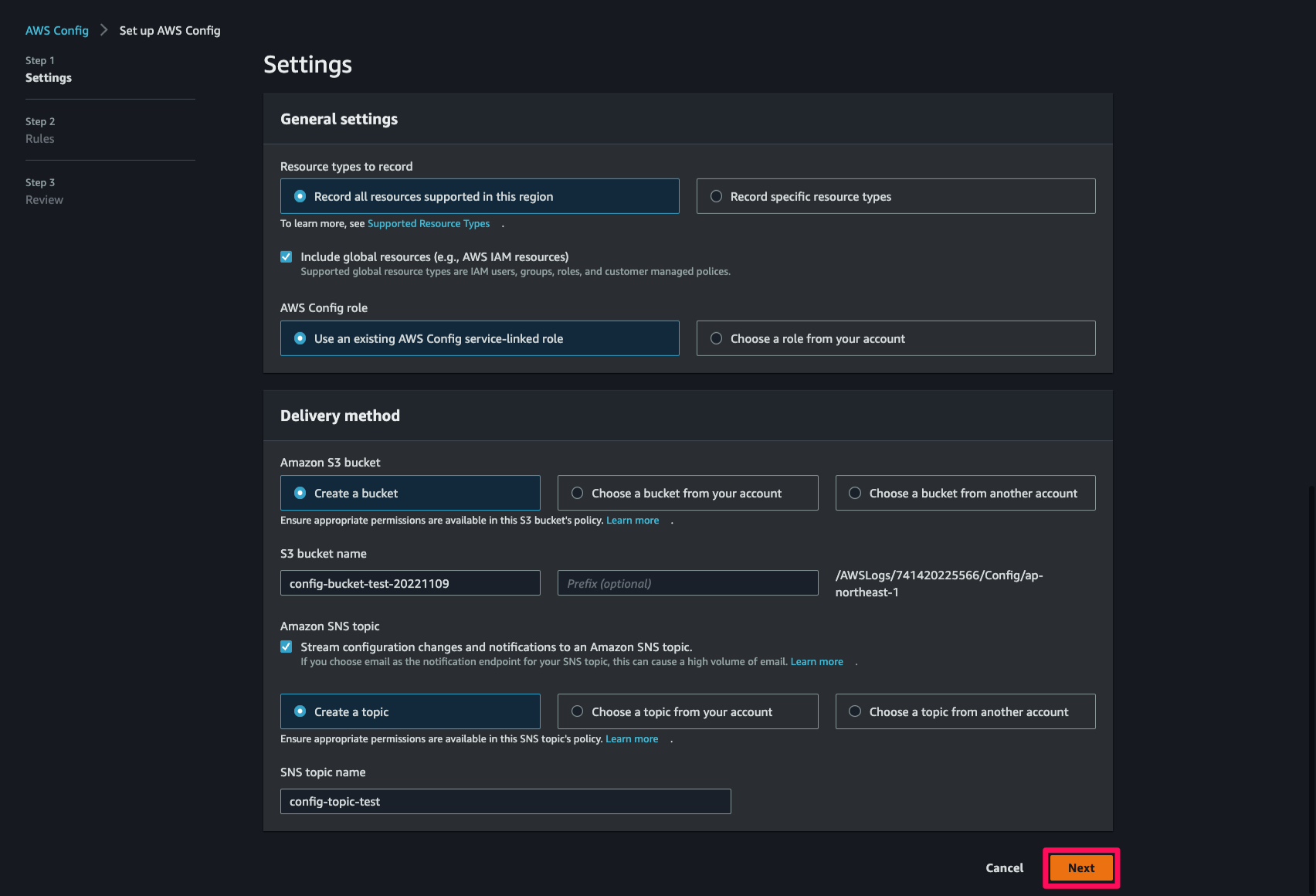The height and width of the screenshot is (896, 1316).
Task: Select Choose a topic from another account
Action: (x=965, y=711)
